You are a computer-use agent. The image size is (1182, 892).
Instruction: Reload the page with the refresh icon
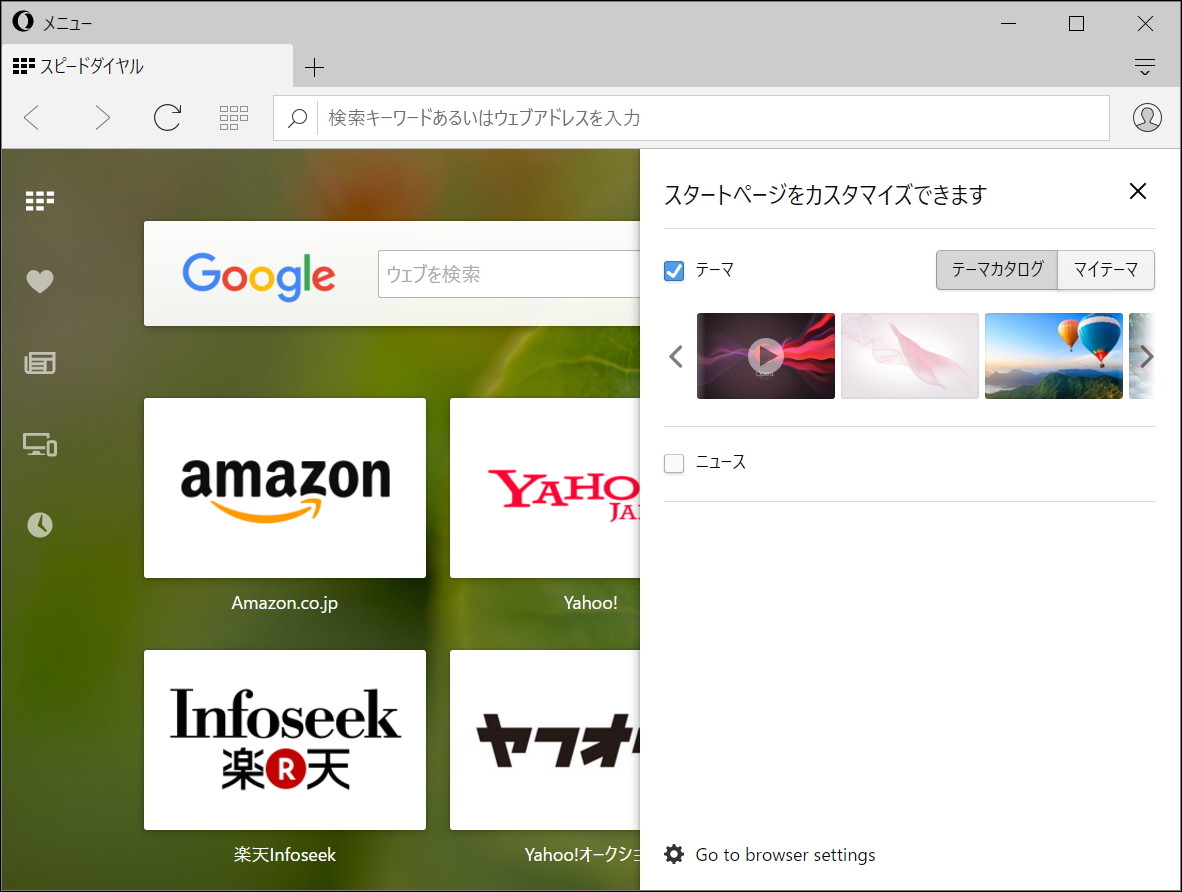click(x=167, y=117)
